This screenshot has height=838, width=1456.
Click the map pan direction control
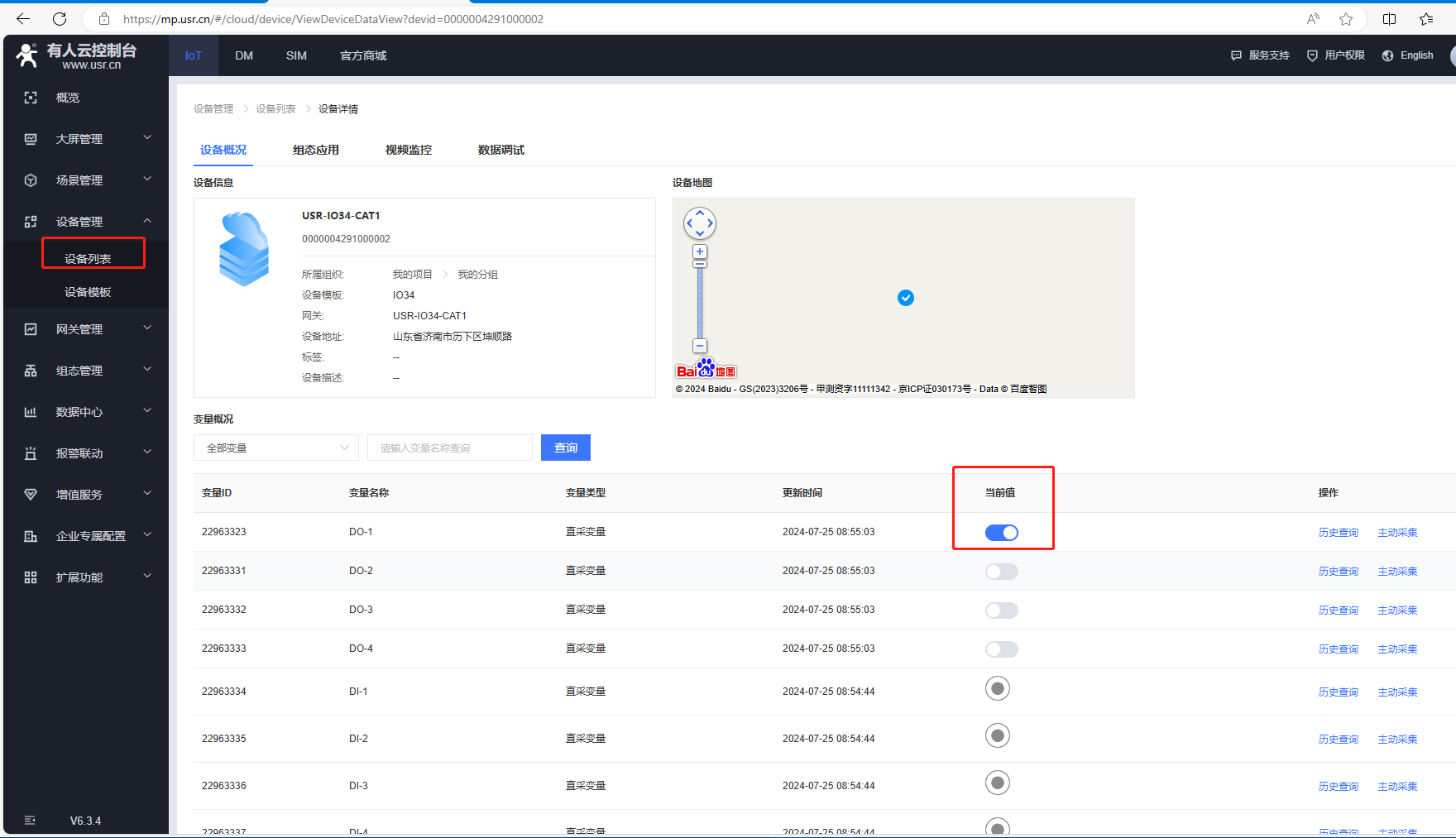pyautogui.click(x=700, y=223)
